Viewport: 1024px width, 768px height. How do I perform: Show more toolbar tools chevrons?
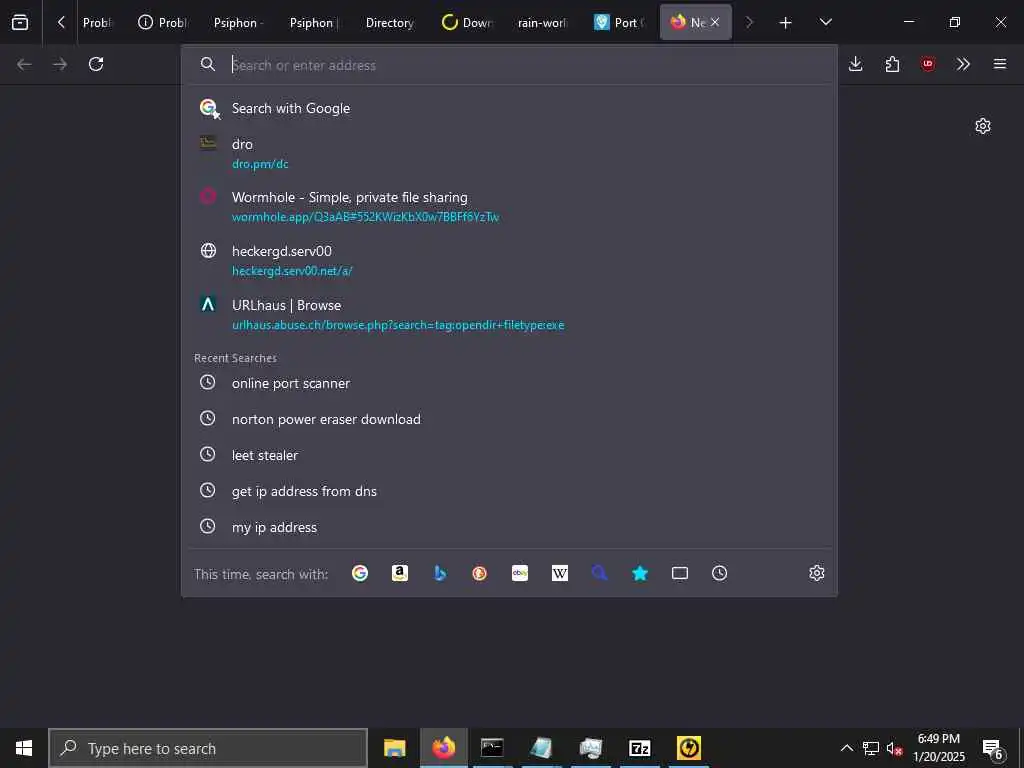963,64
